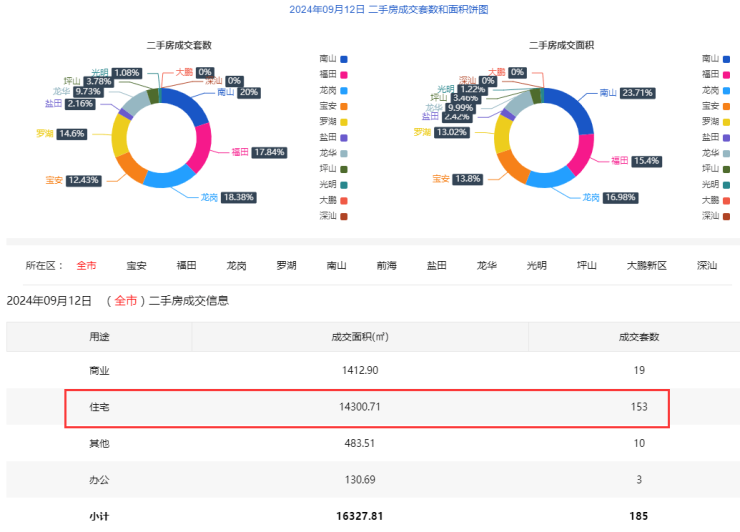Select the 福田 17.84% slice label in count donut

pyautogui.click(x=268, y=152)
